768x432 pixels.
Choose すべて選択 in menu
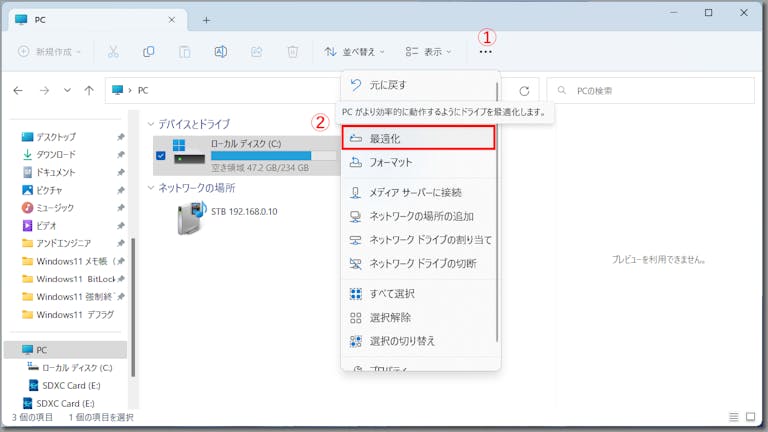coord(419,294)
